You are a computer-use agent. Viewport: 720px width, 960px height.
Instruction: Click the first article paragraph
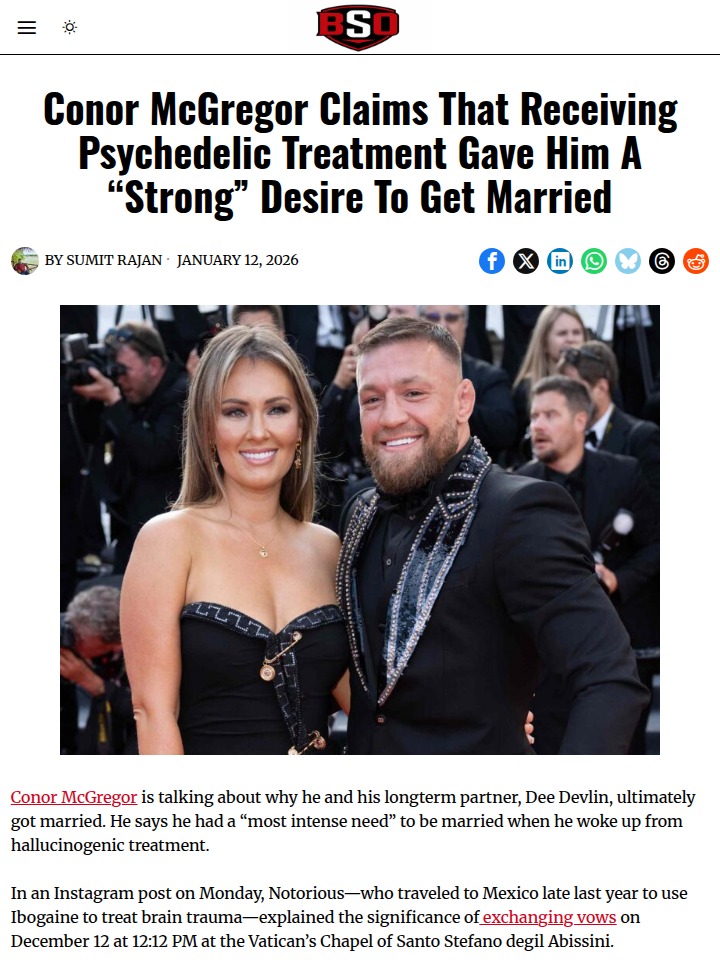click(353, 821)
